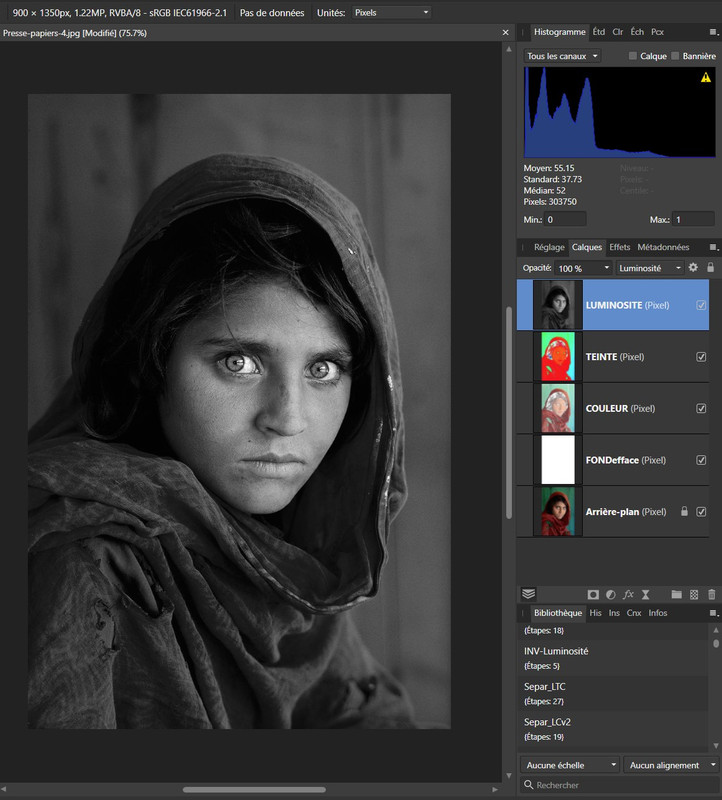
Task: Open the Bibliothèque panel options menu icon
Action: click(714, 613)
